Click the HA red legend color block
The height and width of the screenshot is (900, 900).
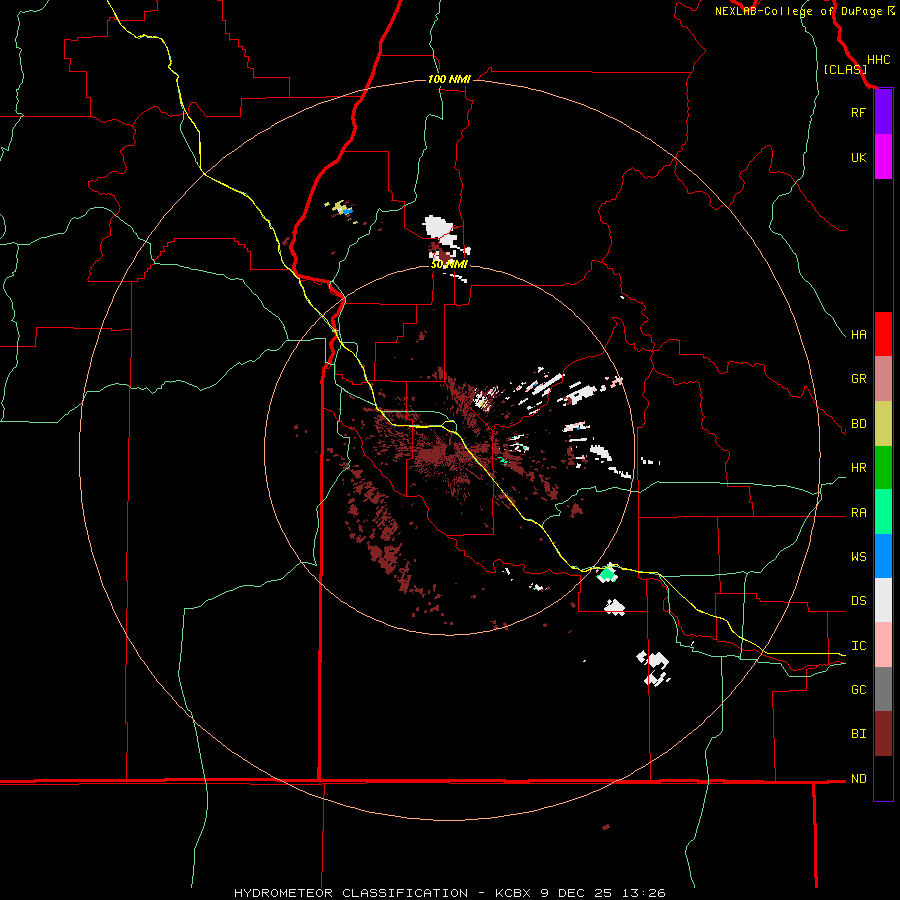(883, 334)
